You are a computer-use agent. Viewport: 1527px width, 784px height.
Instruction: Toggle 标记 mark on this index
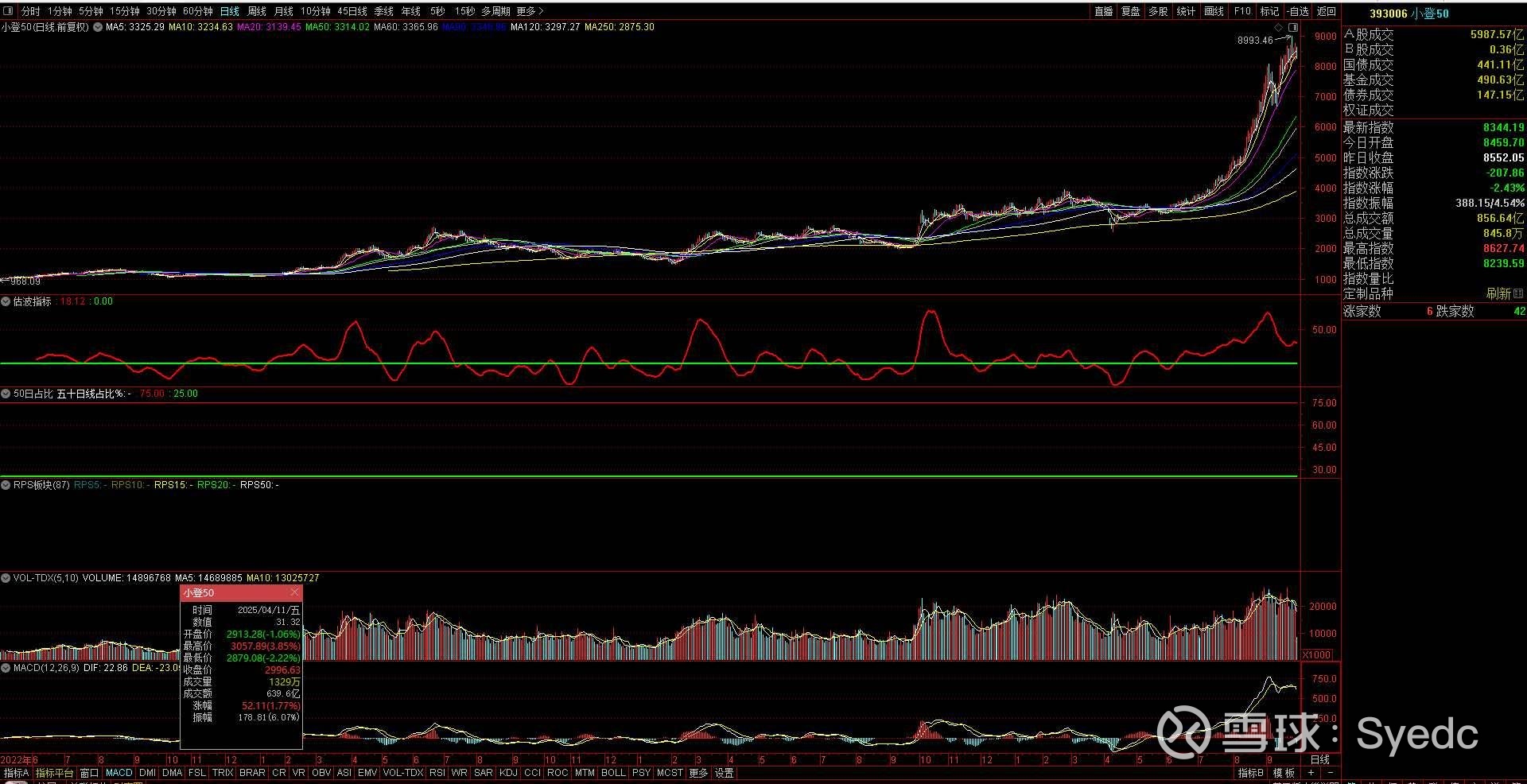pos(1269,11)
